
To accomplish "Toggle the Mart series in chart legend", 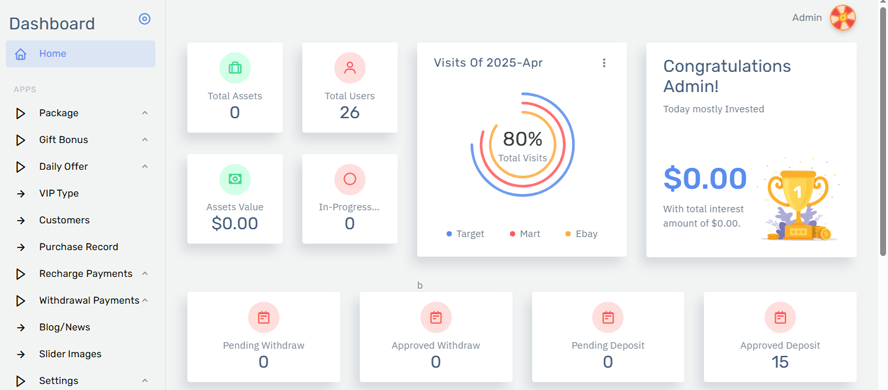I will coord(525,234).
